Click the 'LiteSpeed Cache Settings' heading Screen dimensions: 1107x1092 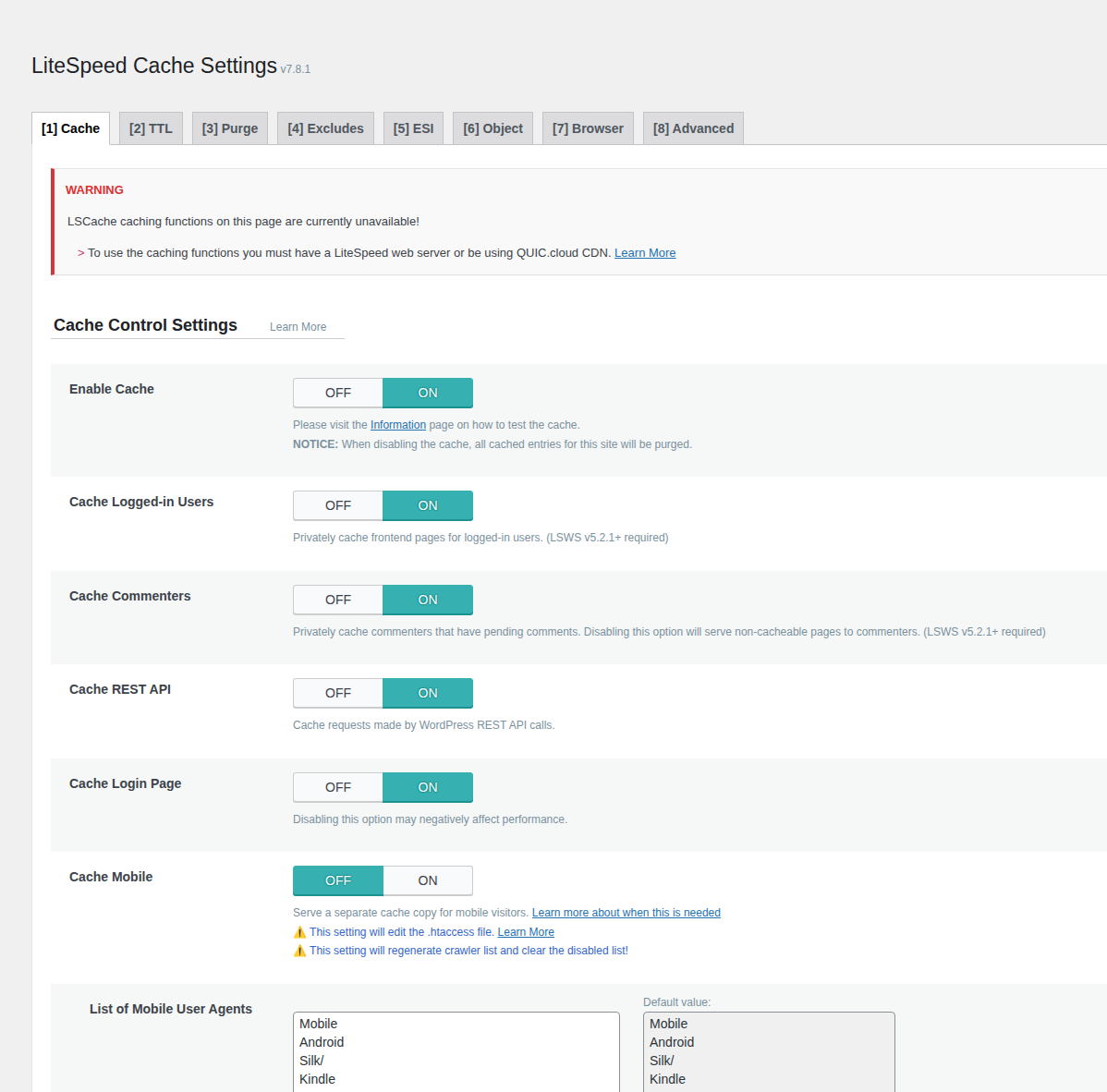[x=154, y=66]
